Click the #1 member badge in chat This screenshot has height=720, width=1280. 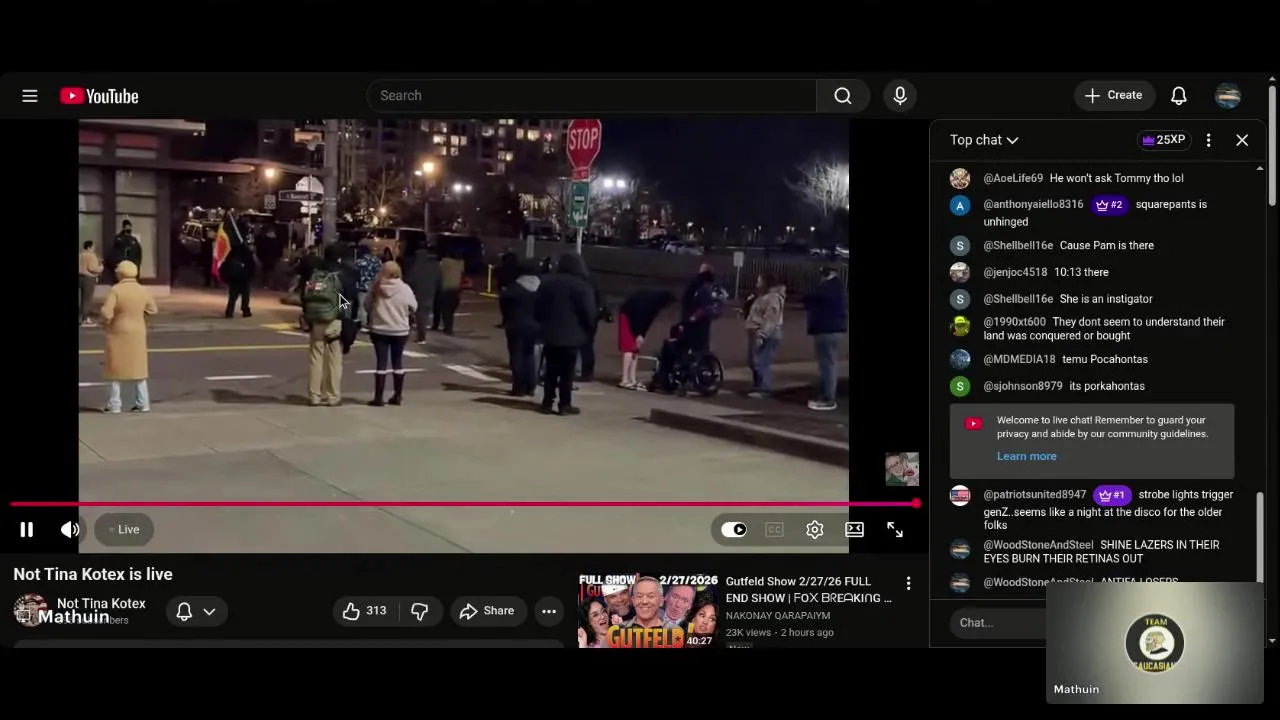(x=1112, y=495)
